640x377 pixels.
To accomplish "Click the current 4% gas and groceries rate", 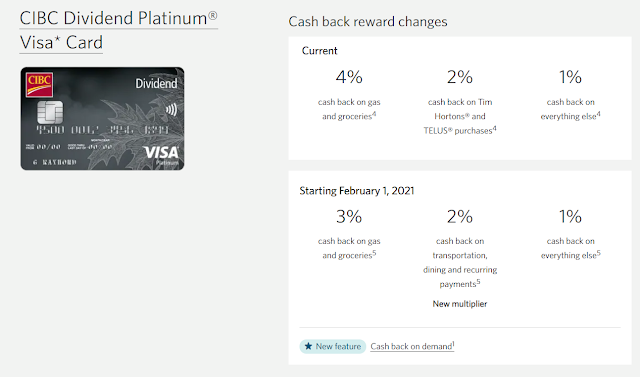I will point(349,77).
